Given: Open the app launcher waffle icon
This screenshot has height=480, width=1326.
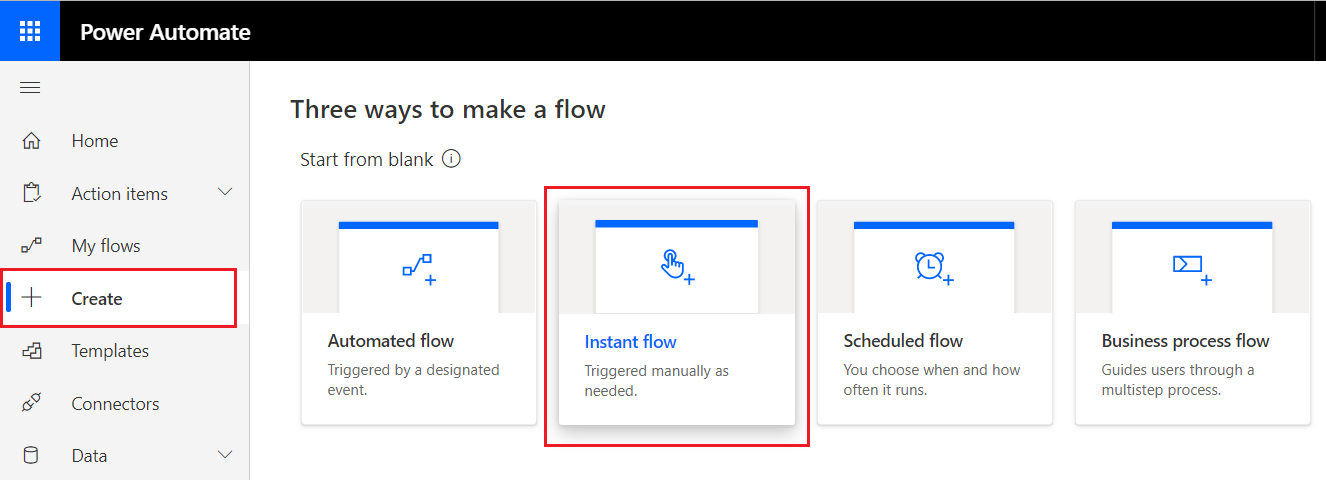Looking at the screenshot, I should [x=30, y=31].
